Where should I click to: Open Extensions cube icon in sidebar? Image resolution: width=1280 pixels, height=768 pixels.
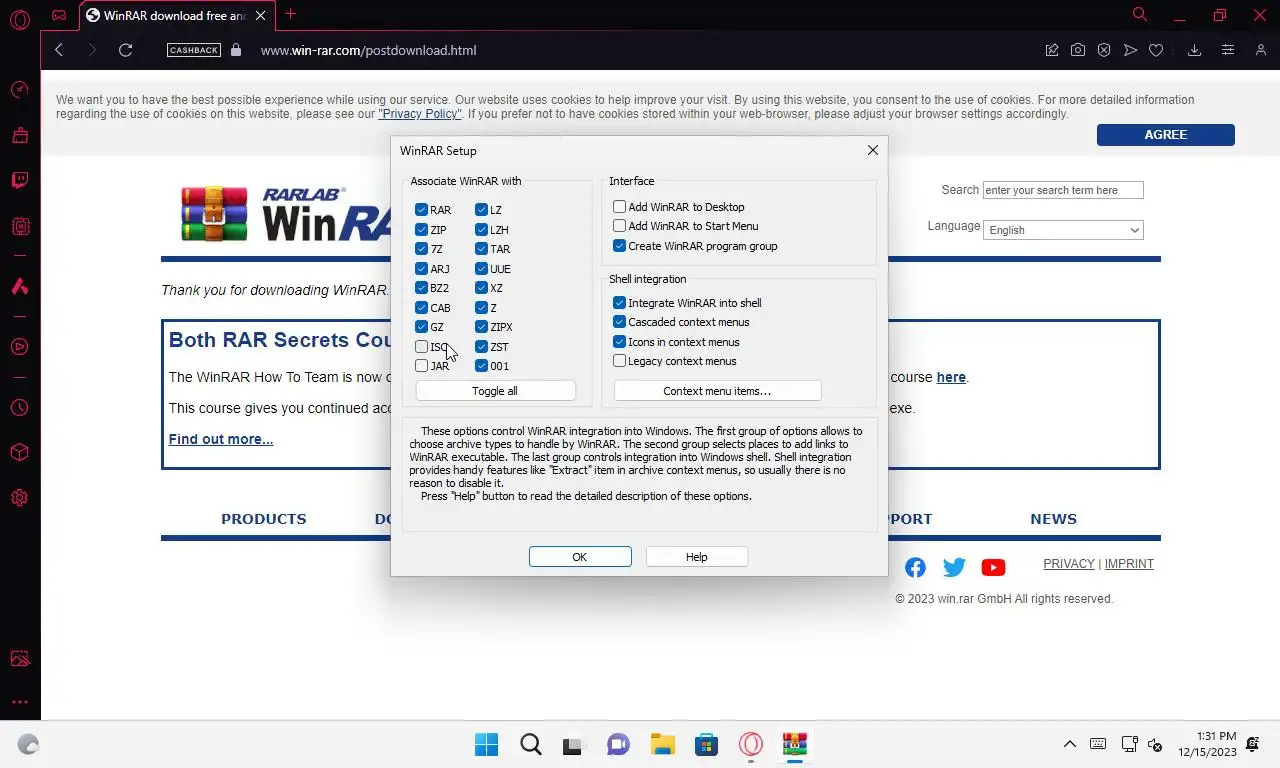coord(20,453)
